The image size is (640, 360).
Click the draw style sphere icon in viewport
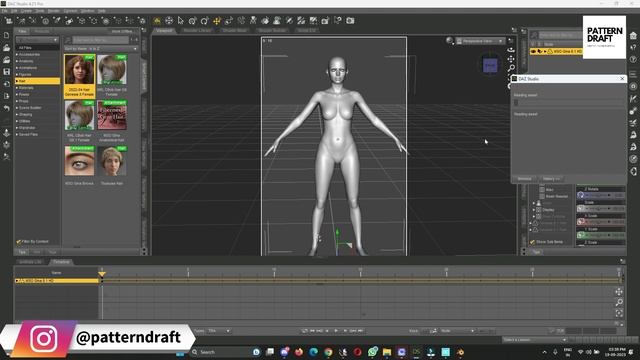[x=449, y=40]
